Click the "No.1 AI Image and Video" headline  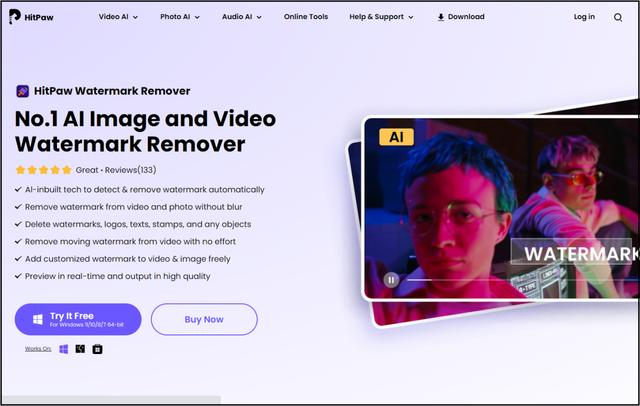pos(145,119)
